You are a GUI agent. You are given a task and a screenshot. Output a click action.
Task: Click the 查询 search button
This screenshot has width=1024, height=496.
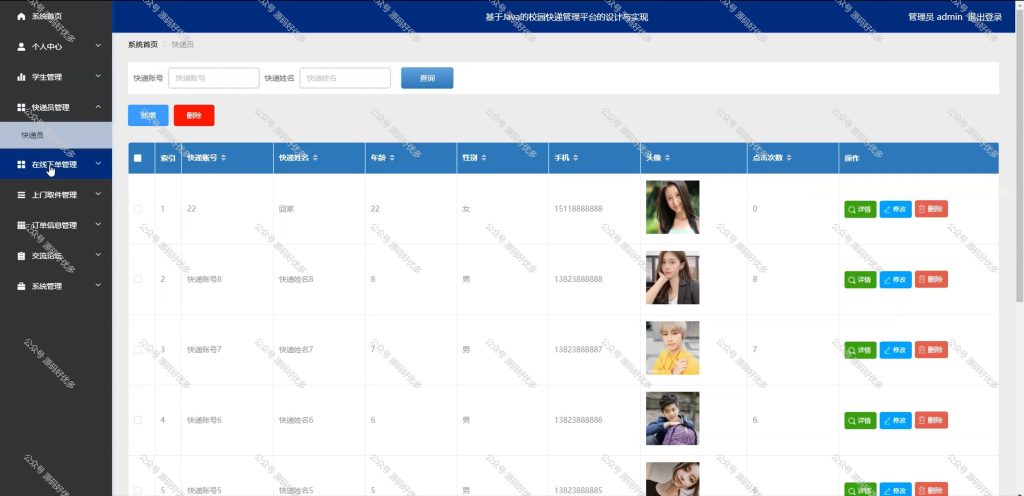click(427, 78)
